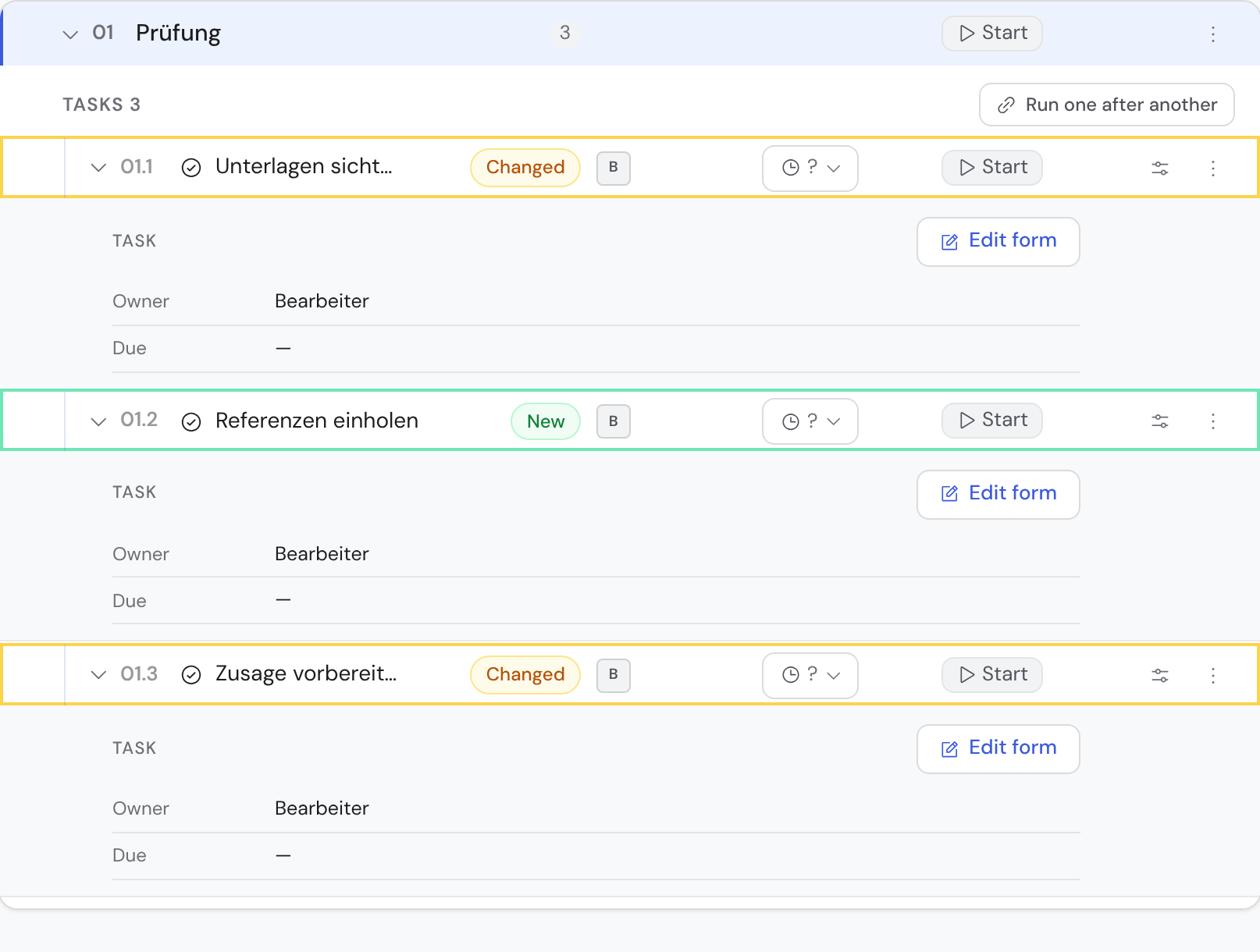Click the Unterlagen sicht... task title

coord(304,166)
